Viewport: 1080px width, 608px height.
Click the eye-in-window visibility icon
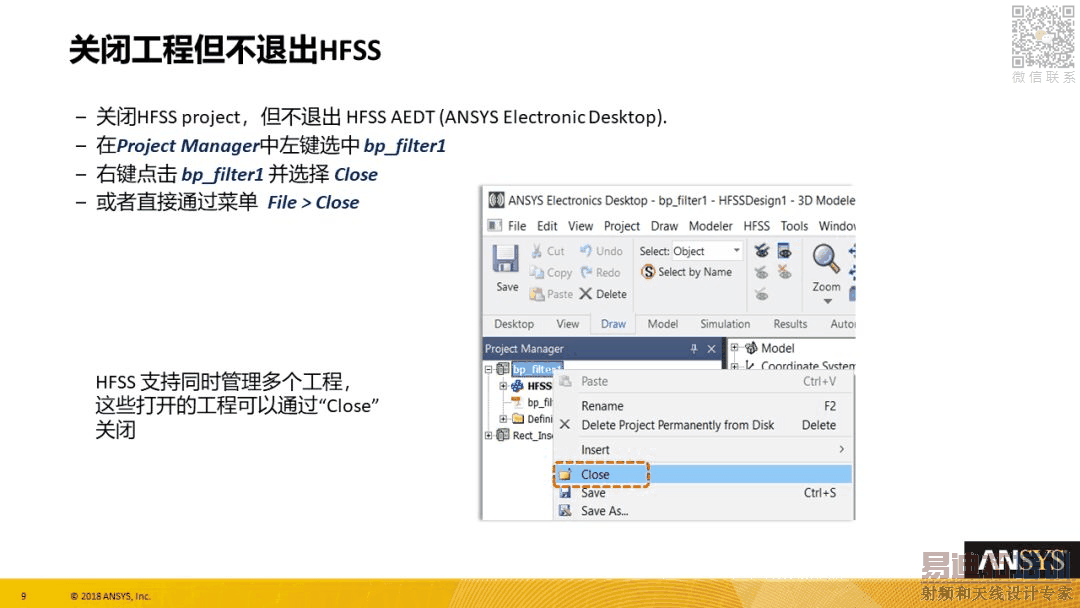785,251
